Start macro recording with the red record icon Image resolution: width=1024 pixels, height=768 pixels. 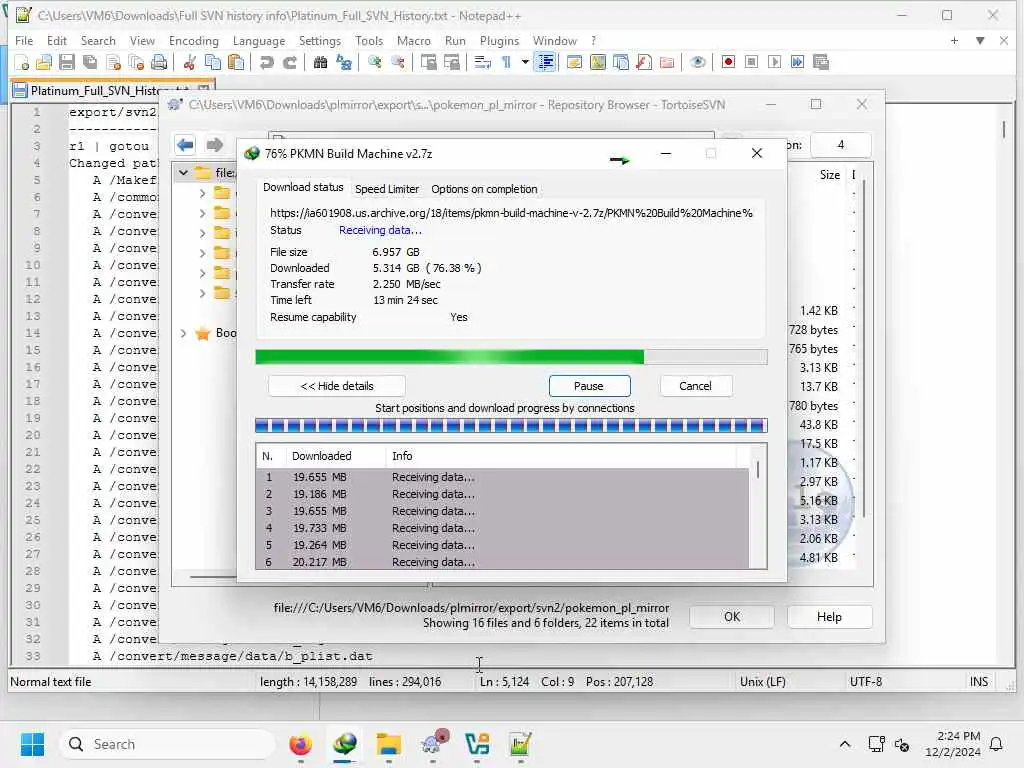pyautogui.click(x=728, y=62)
